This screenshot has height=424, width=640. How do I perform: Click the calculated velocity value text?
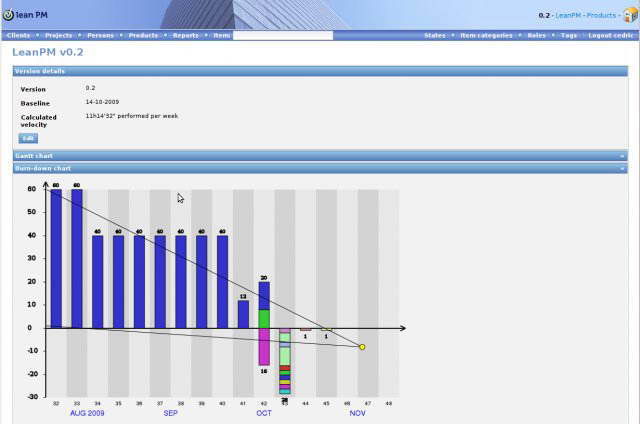[132, 116]
